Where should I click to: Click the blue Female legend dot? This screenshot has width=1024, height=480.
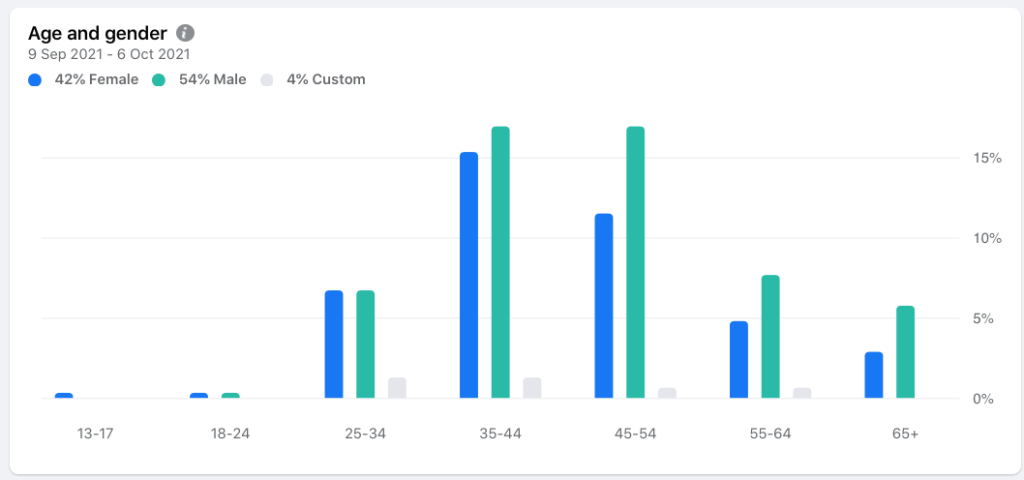coord(35,80)
